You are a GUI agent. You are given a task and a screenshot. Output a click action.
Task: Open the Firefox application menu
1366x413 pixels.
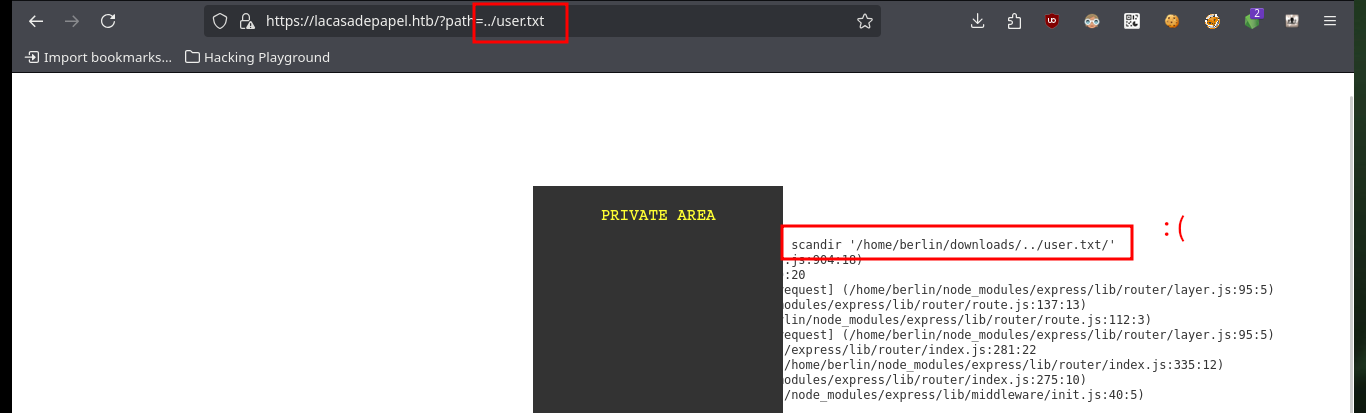coord(1329,21)
